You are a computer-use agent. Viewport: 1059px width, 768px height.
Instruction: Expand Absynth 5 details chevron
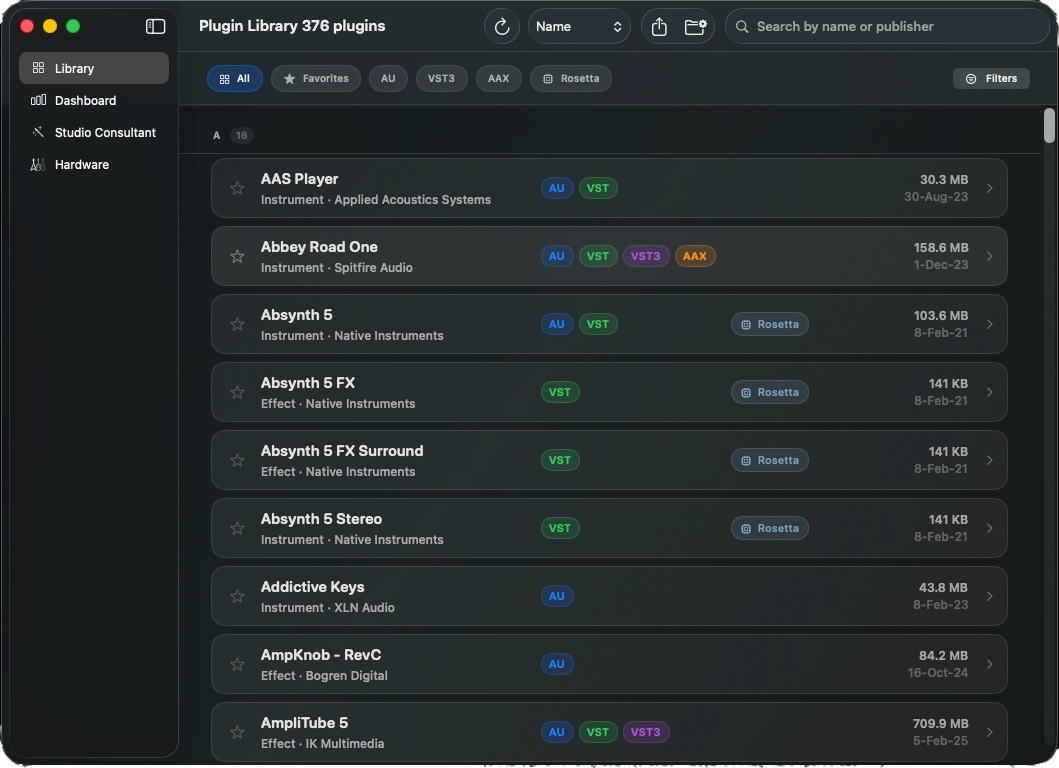tap(989, 324)
